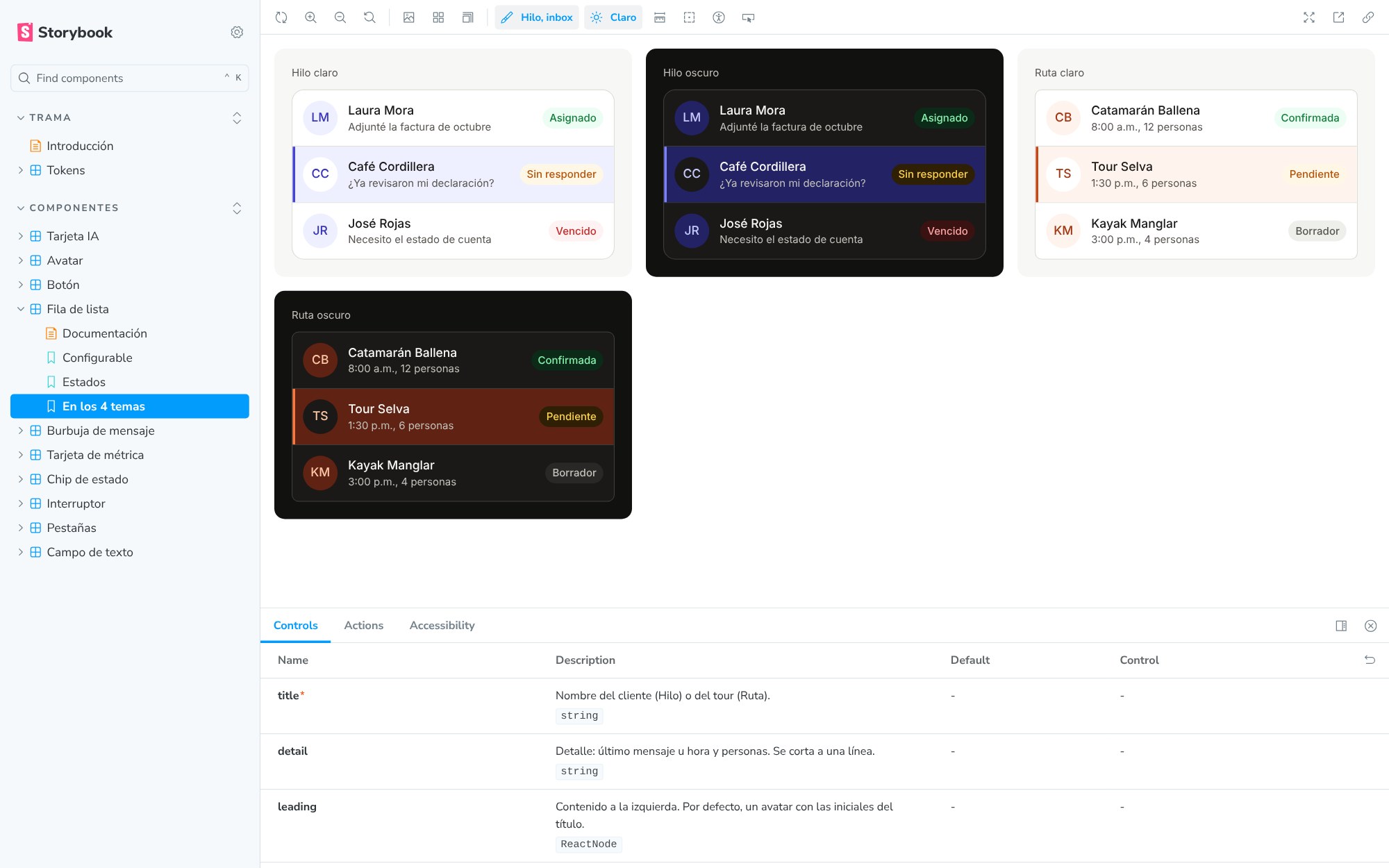This screenshot has width=1389, height=868.
Task: Open the accessibility vision simulator icon
Action: pos(719,17)
